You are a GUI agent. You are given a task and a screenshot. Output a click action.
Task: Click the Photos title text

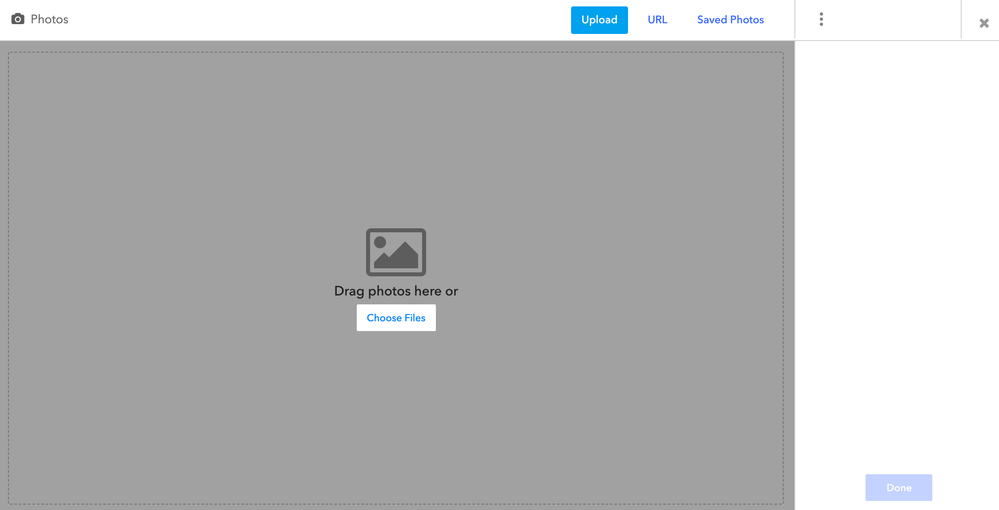pos(49,20)
